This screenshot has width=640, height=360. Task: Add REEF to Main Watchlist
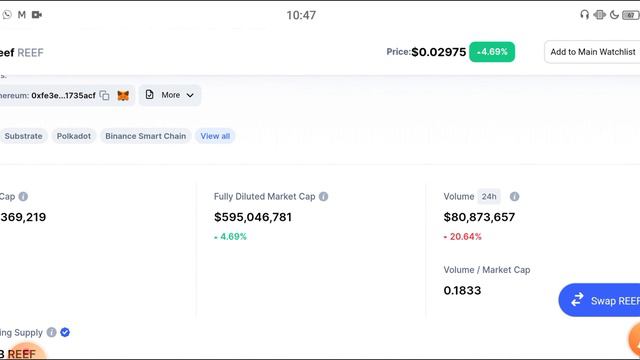592,52
